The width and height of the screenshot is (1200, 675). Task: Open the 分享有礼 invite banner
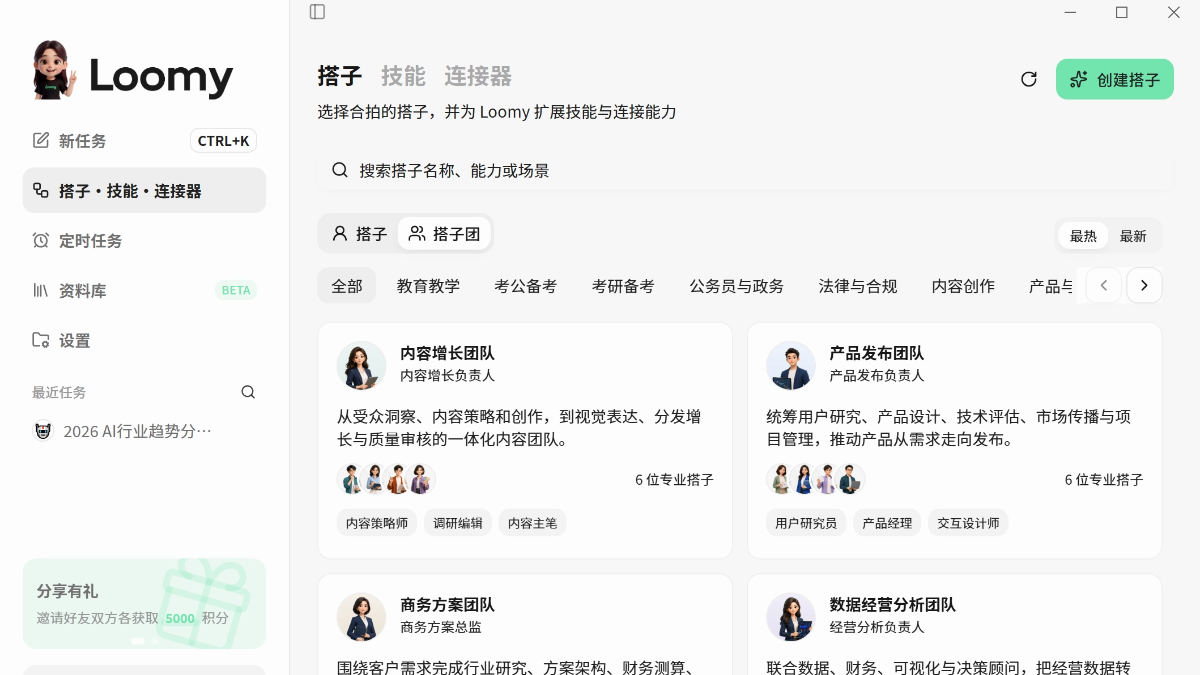tap(144, 604)
